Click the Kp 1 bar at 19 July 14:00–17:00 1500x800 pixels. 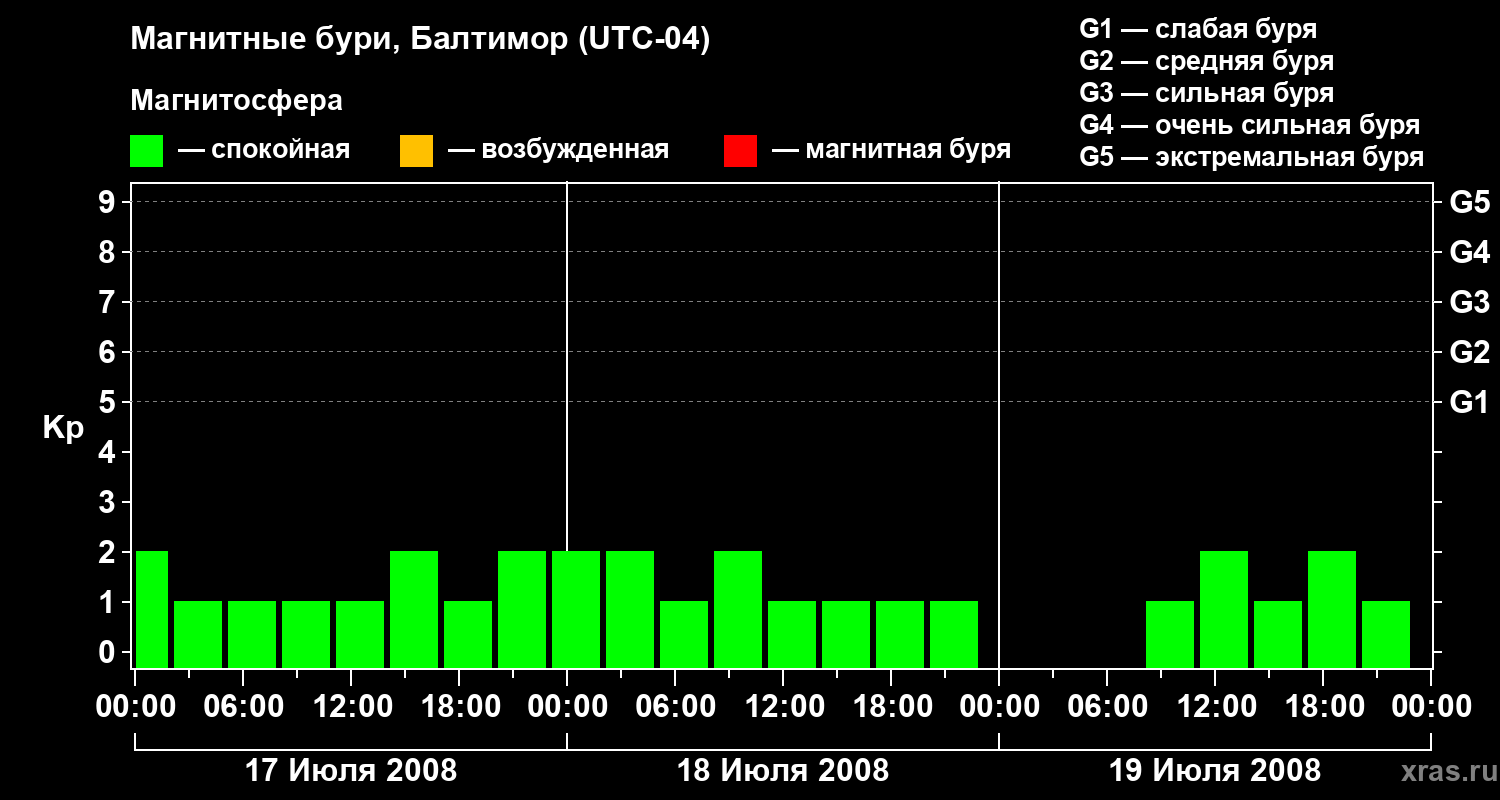click(1278, 634)
